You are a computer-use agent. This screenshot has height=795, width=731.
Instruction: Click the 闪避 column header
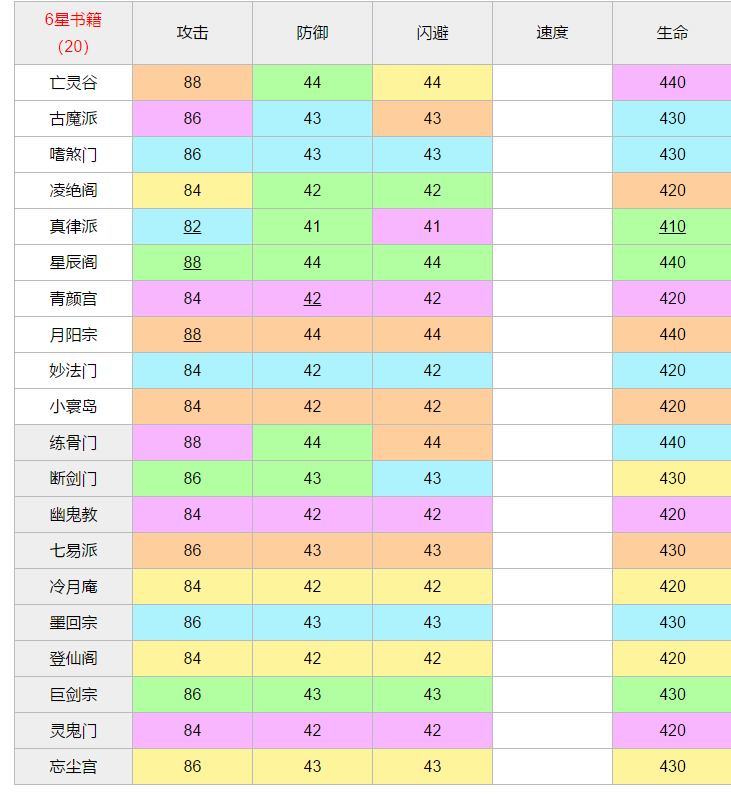[x=432, y=33]
